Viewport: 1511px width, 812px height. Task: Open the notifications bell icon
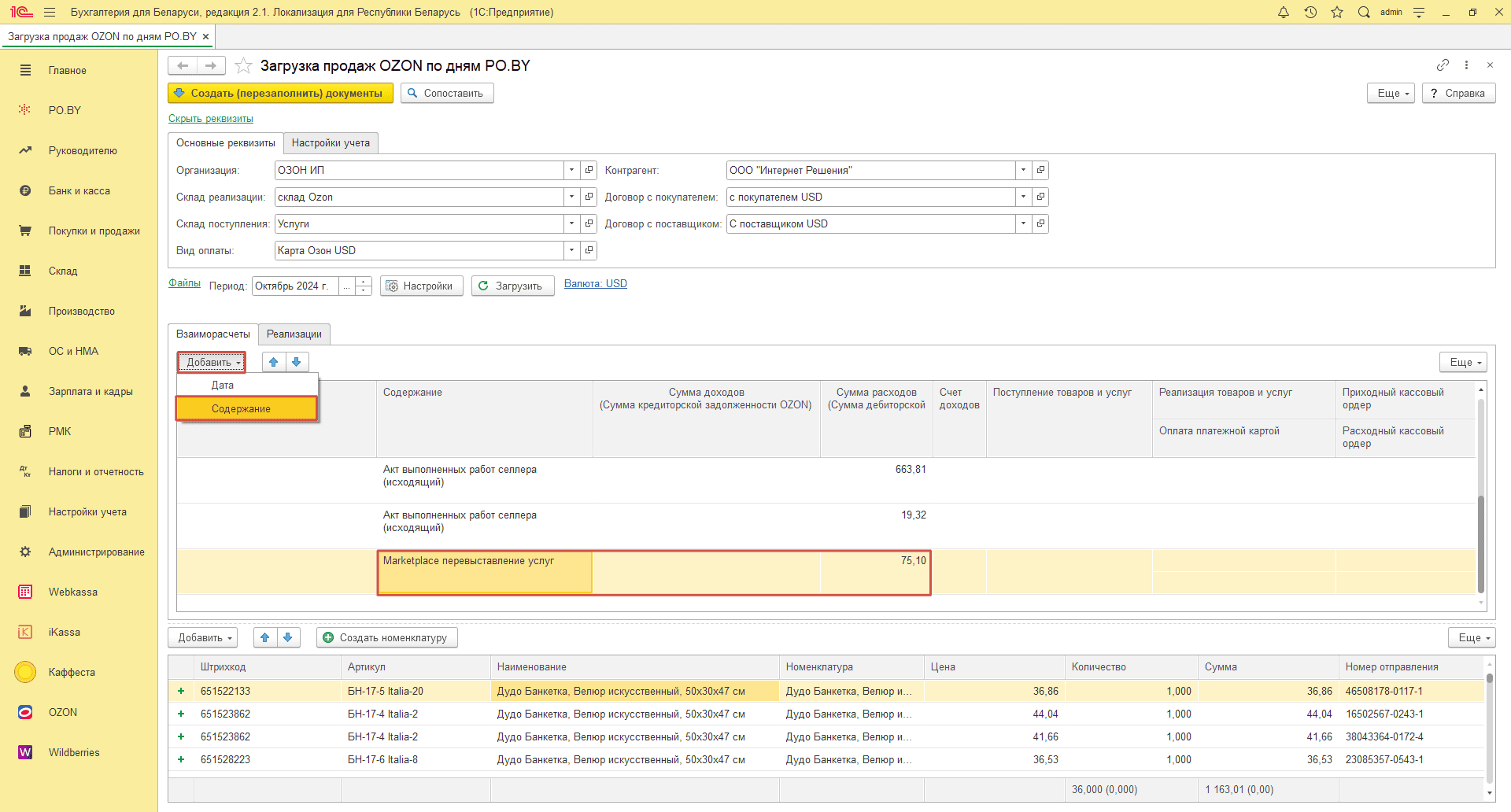(x=1284, y=12)
